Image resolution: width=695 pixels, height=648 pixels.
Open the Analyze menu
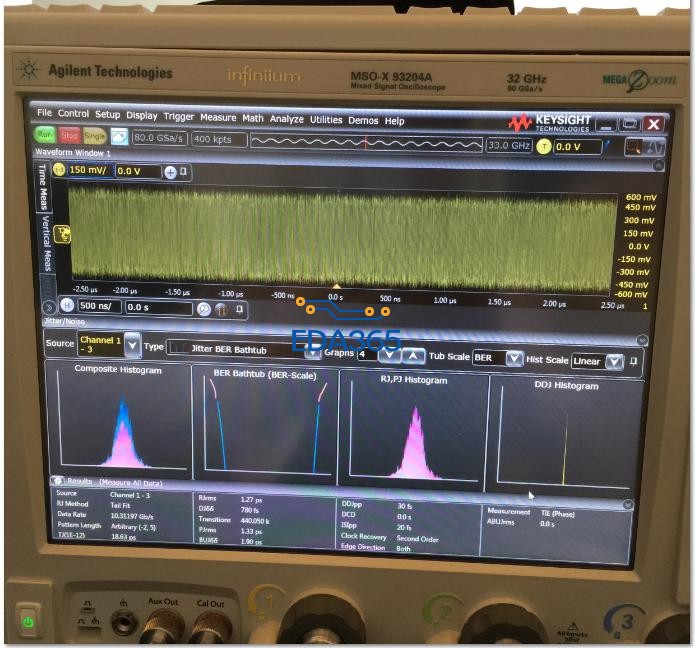pos(286,119)
